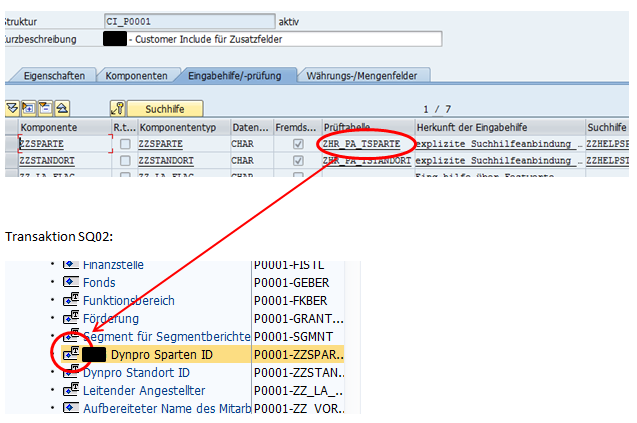Toggle the Fremdschlüssel checkbox for ZZSTANDORT

coord(297,160)
